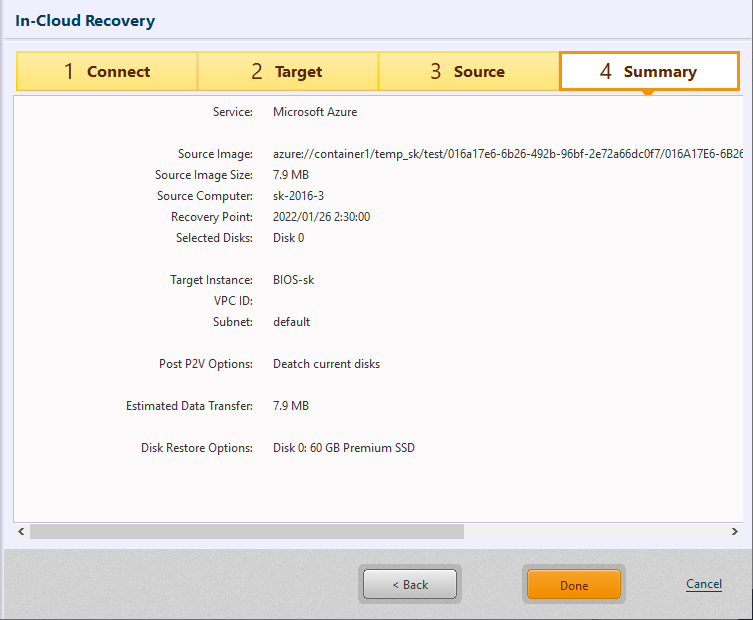Click the Post P2V Options value text
753x620 pixels.
click(x=326, y=364)
